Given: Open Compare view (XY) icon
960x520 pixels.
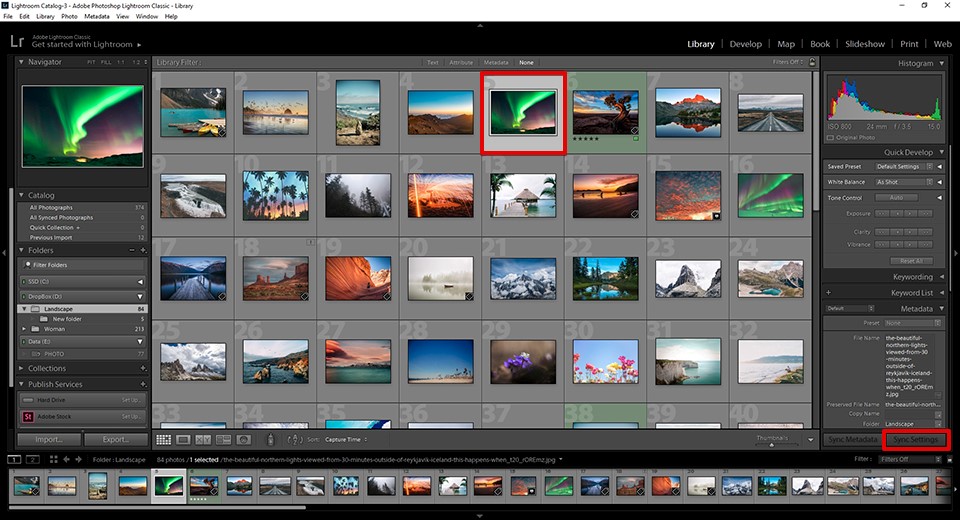Looking at the screenshot, I should [x=203, y=440].
